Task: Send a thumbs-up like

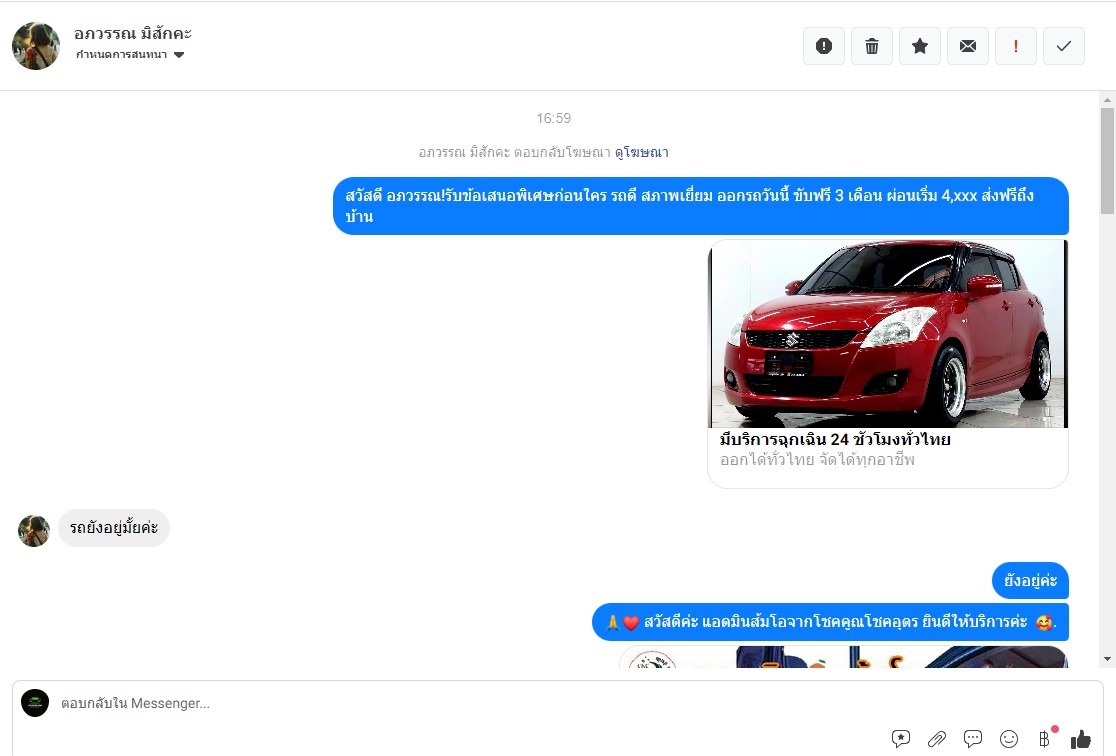Action: point(1081,739)
